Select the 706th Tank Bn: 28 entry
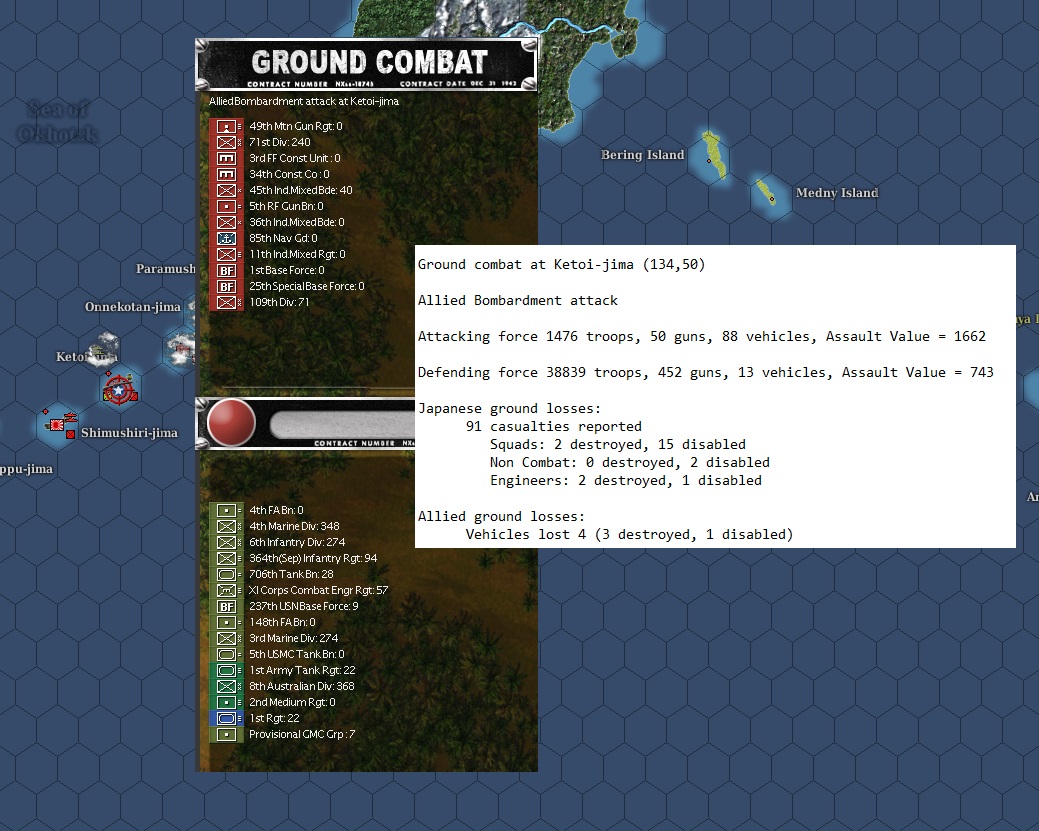 tap(291, 574)
